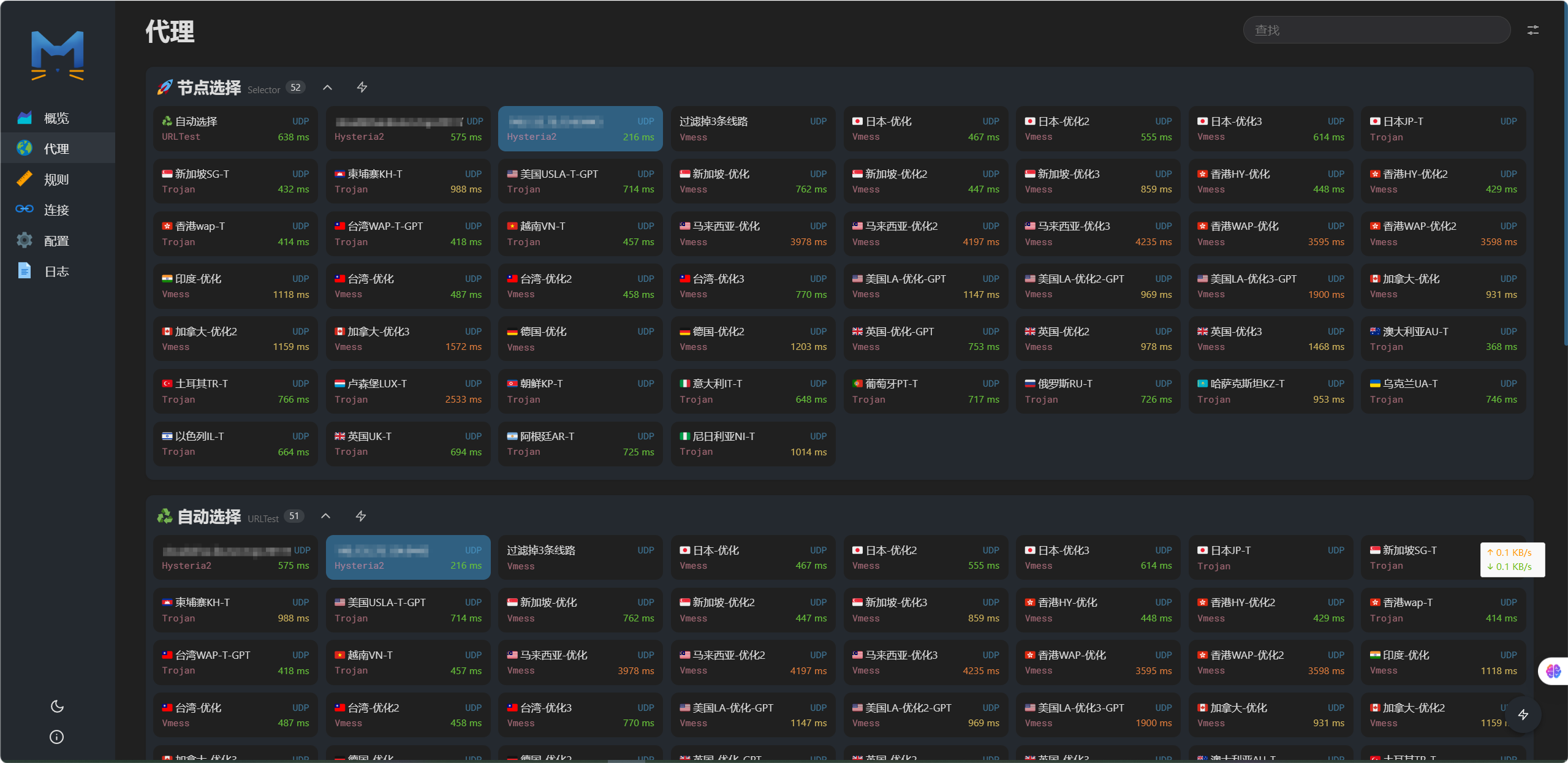Open the 概览 overview page

pos(57,118)
